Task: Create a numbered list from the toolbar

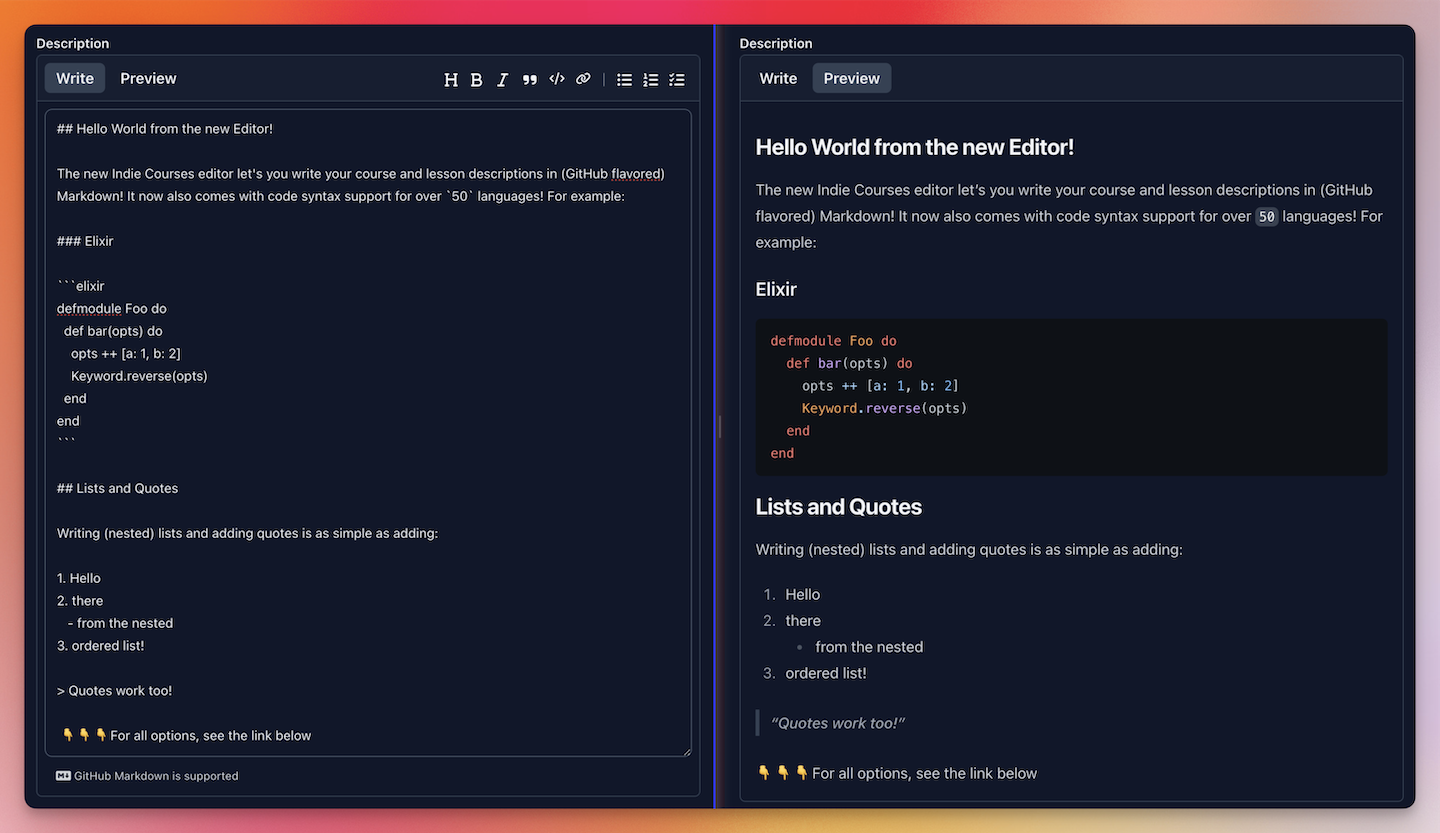Action: [x=650, y=79]
